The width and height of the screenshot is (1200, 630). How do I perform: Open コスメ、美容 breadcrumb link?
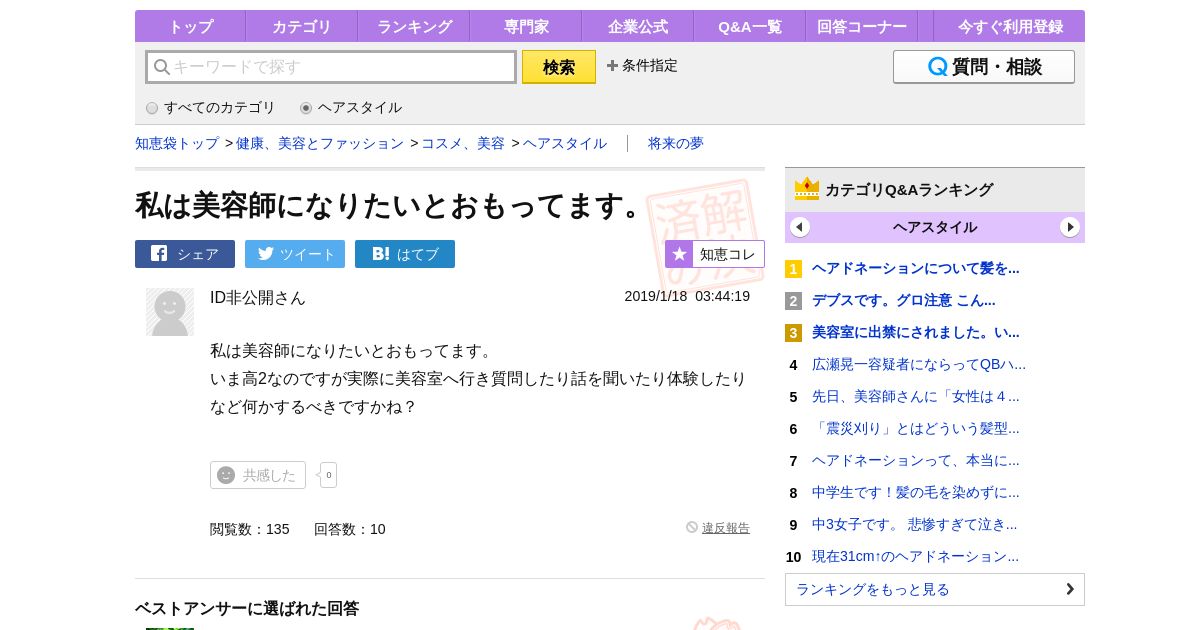pyautogui.click(x=463, y=143)
